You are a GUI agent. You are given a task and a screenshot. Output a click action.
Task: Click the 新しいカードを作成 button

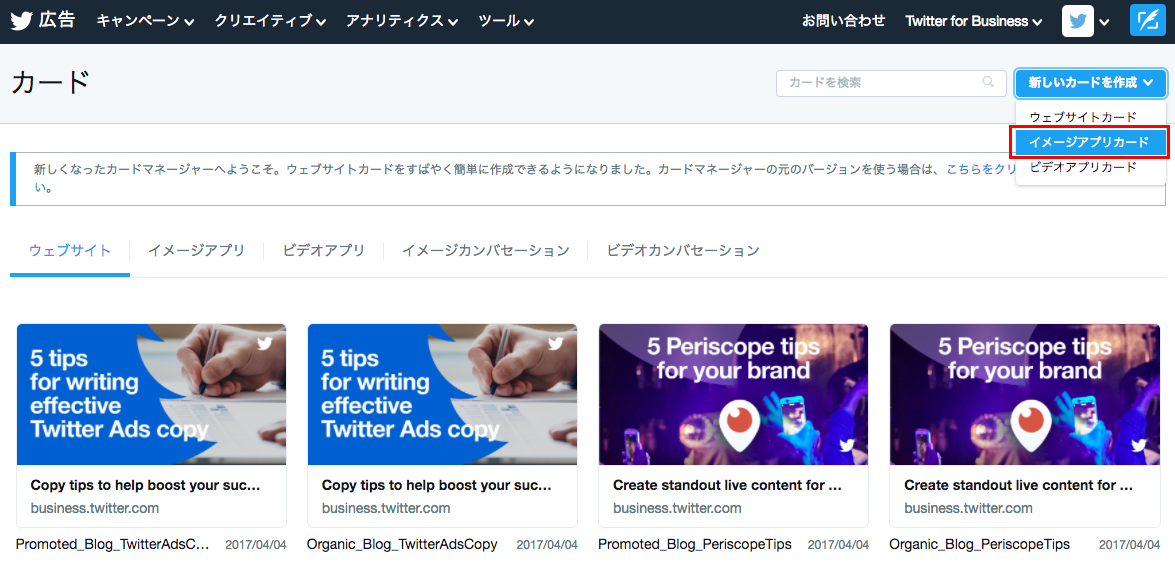pyautogui.click(x=1091, y=82)
